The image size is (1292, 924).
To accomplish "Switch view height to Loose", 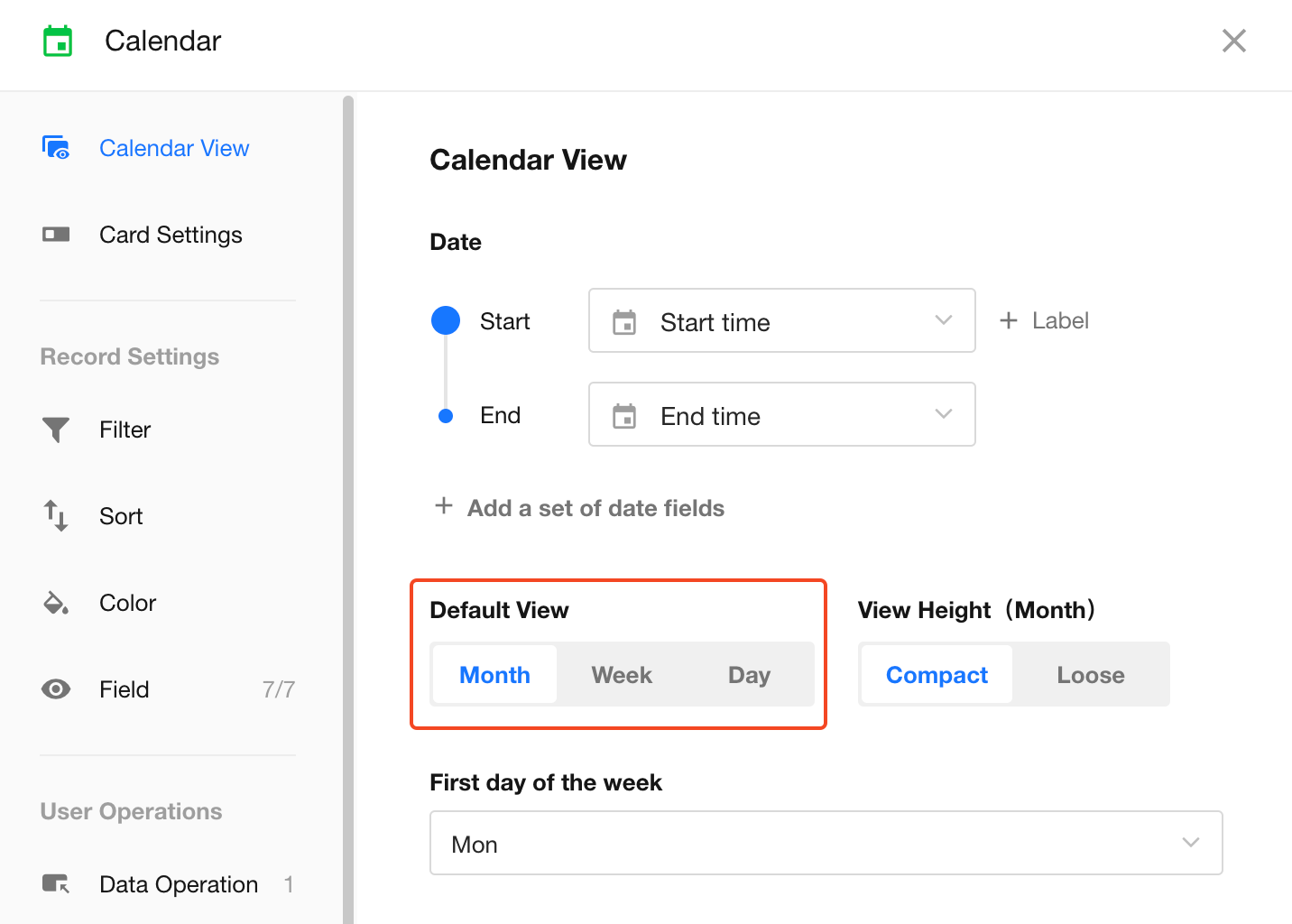I will point(1090,675).
